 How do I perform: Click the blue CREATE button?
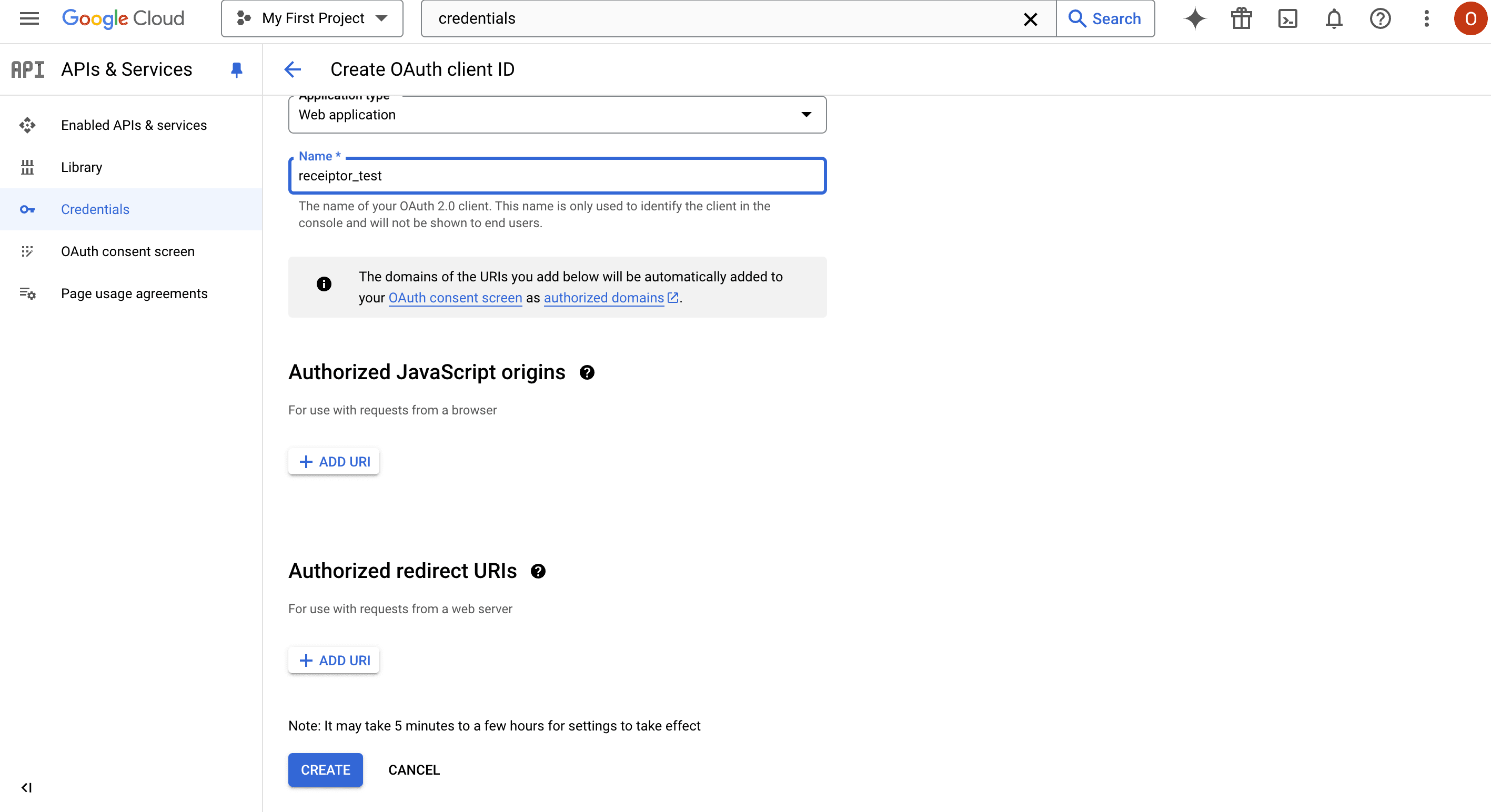[x=325, y=770]
